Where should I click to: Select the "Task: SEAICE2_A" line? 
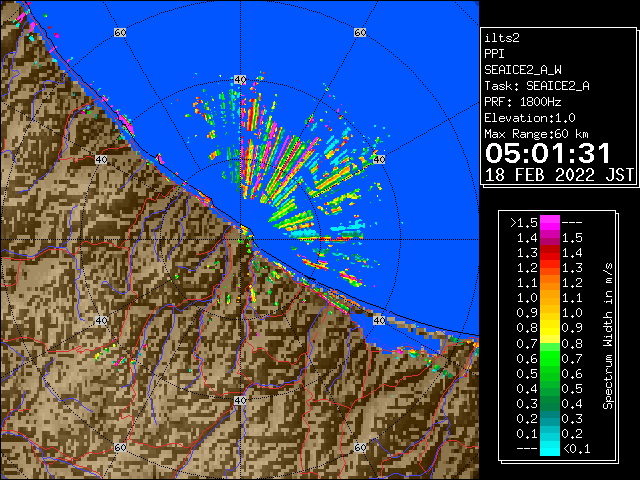pos(537,86)
